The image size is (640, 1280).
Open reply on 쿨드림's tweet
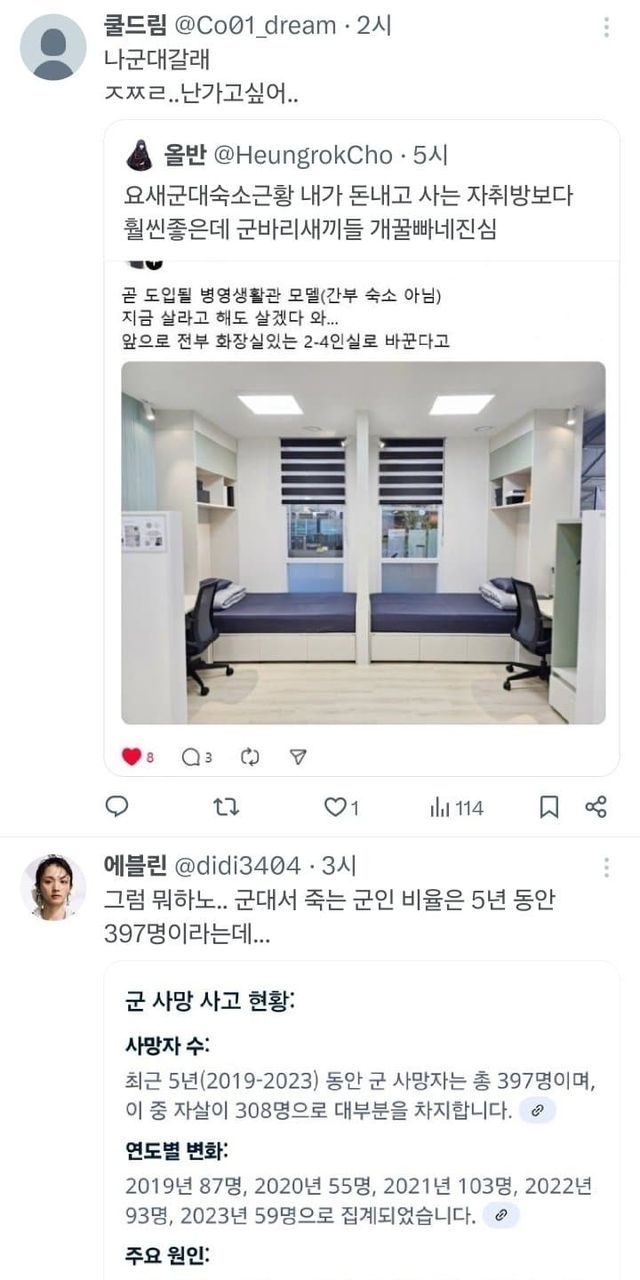point(117,807)
